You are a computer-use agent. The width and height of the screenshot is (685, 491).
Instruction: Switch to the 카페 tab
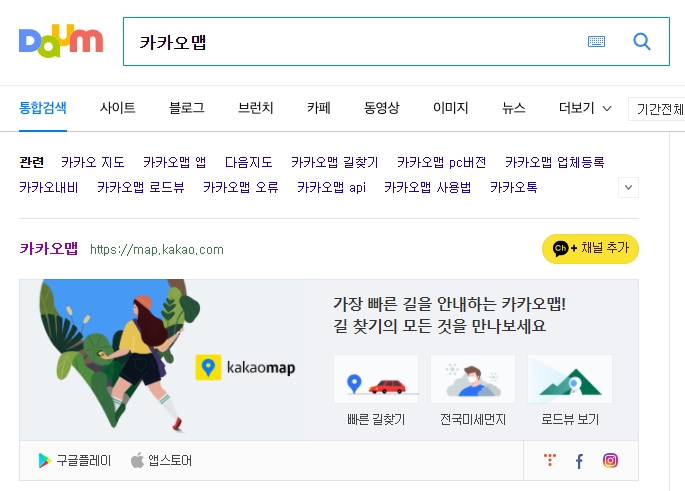pyautogui.click(x=318, y=108)
